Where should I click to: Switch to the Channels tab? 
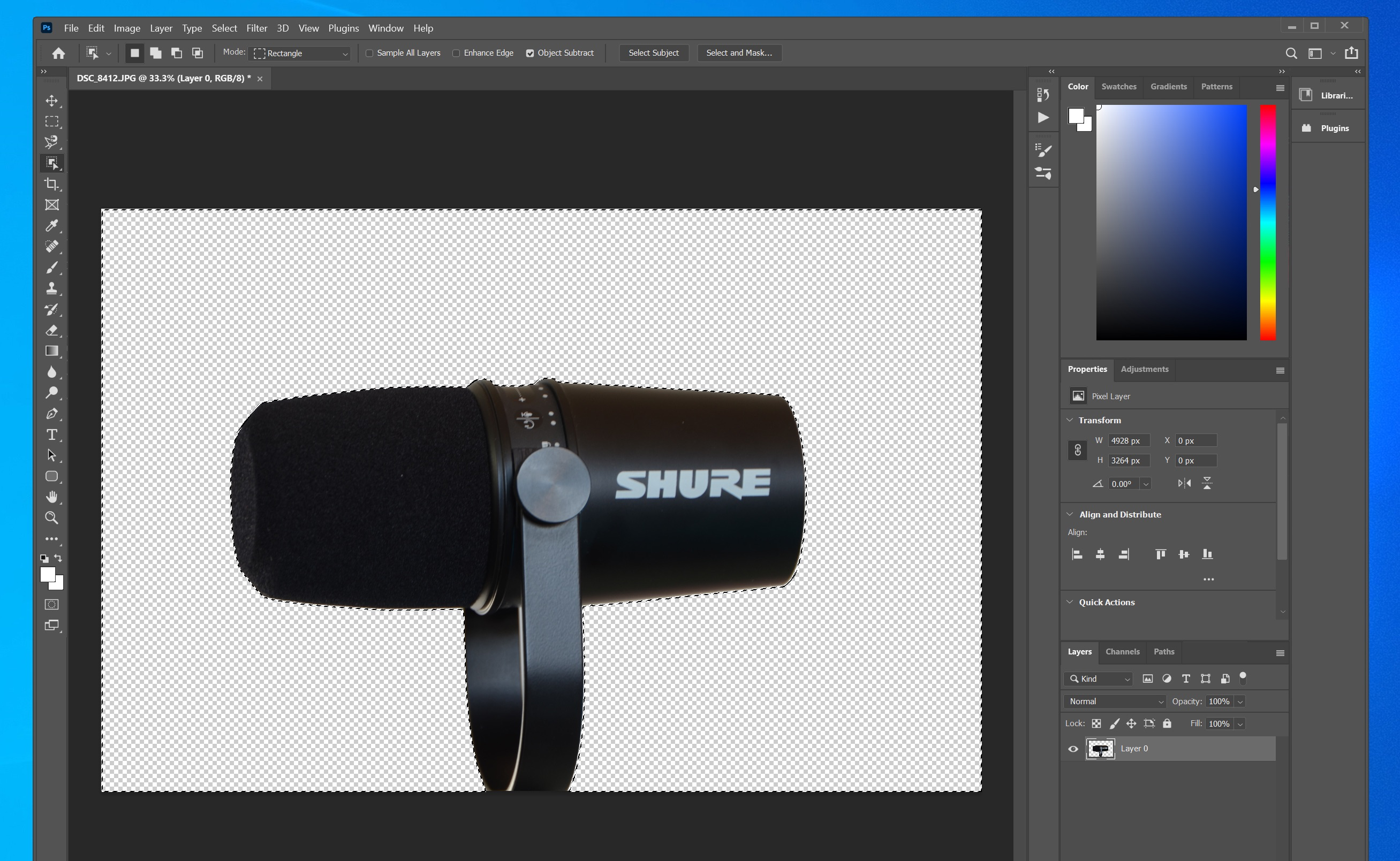(x=1123, y=651)
